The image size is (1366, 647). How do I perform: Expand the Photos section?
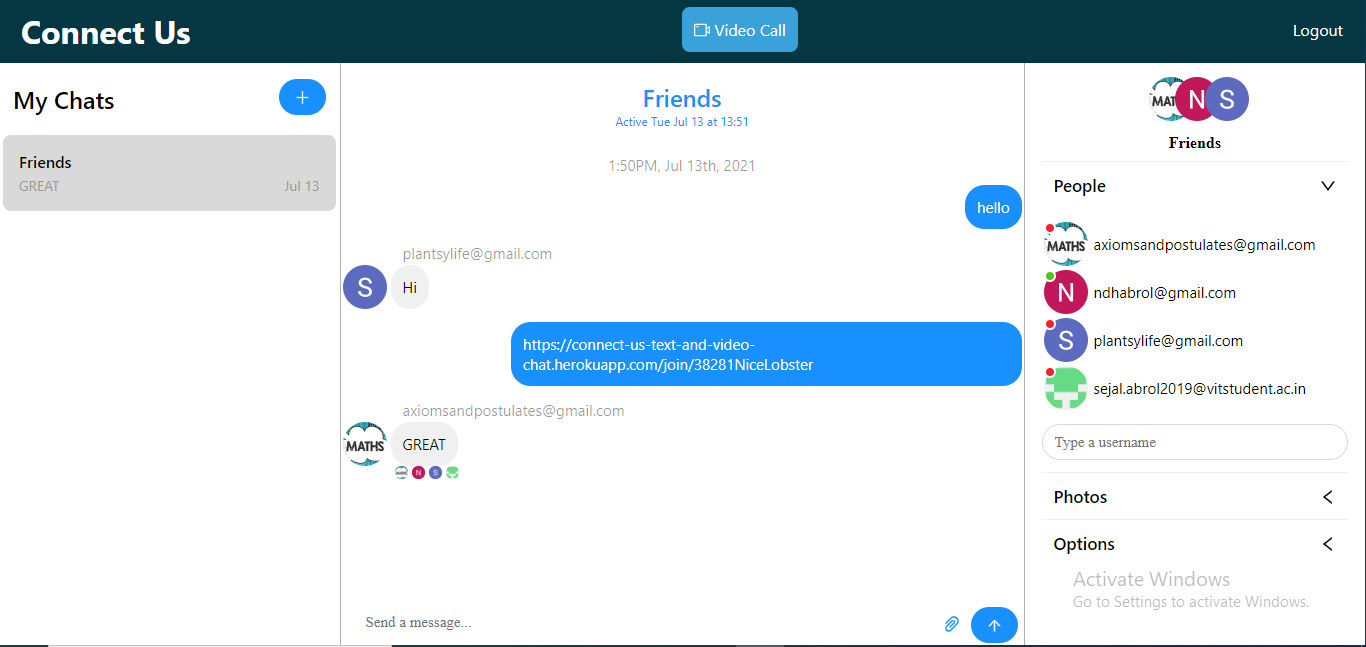click(1328, 497)
